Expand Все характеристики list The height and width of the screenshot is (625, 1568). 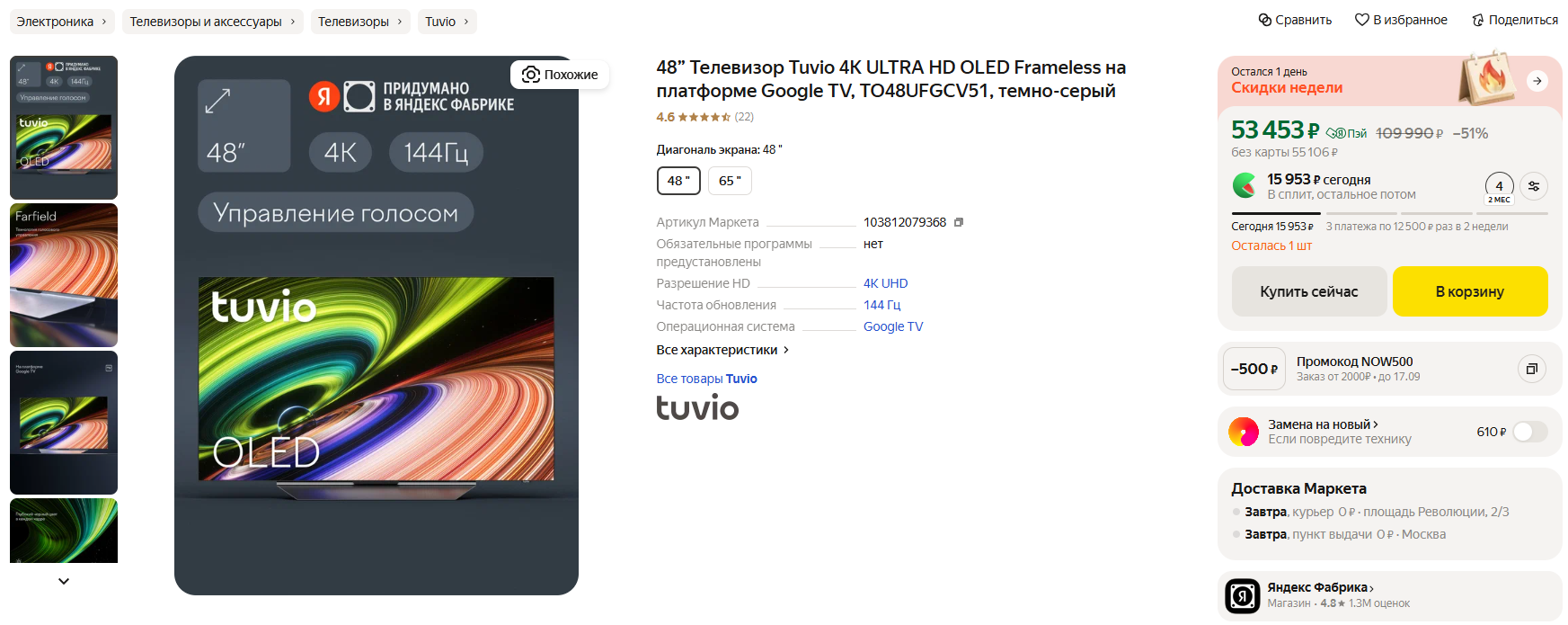[722, 350]
